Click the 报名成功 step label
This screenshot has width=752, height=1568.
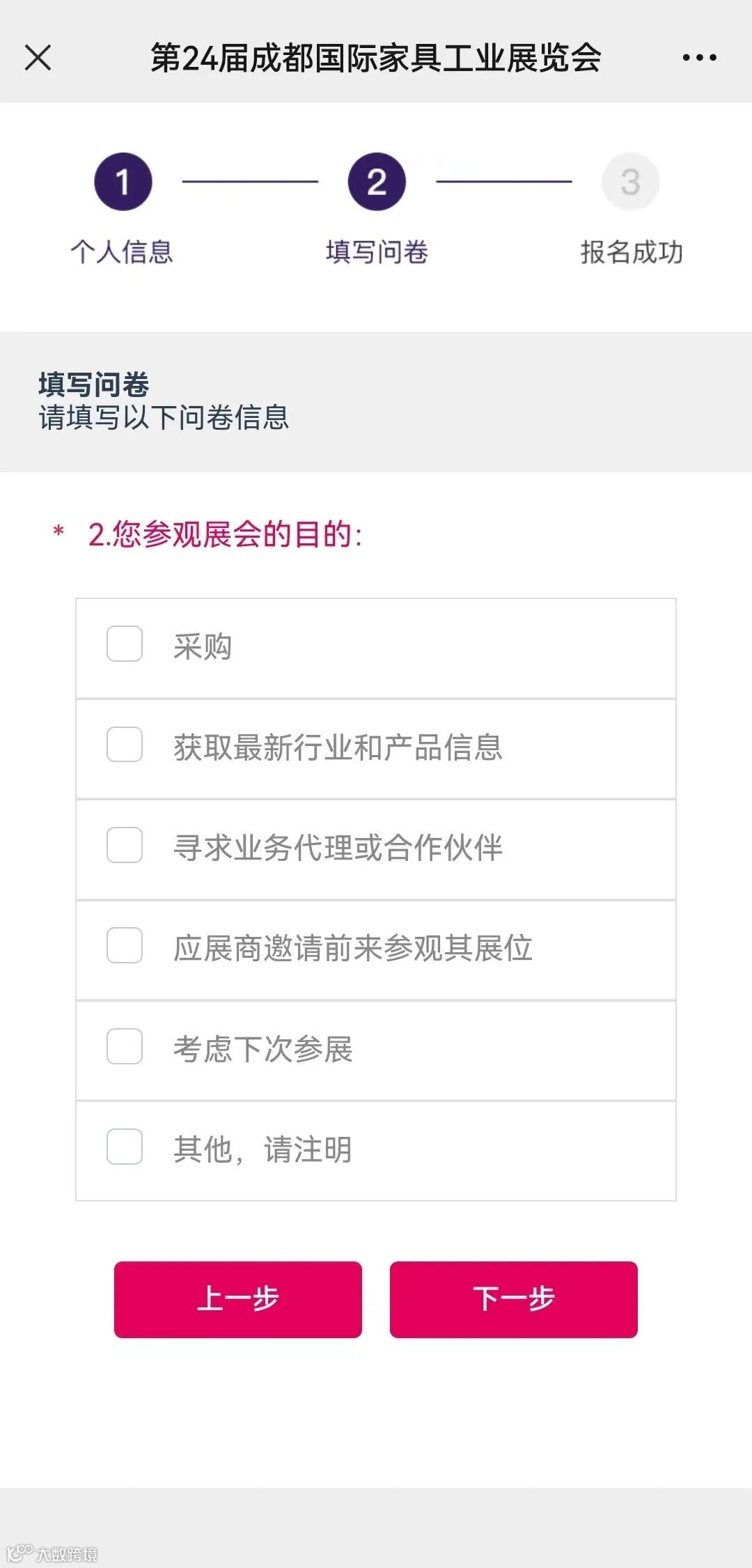632,251
